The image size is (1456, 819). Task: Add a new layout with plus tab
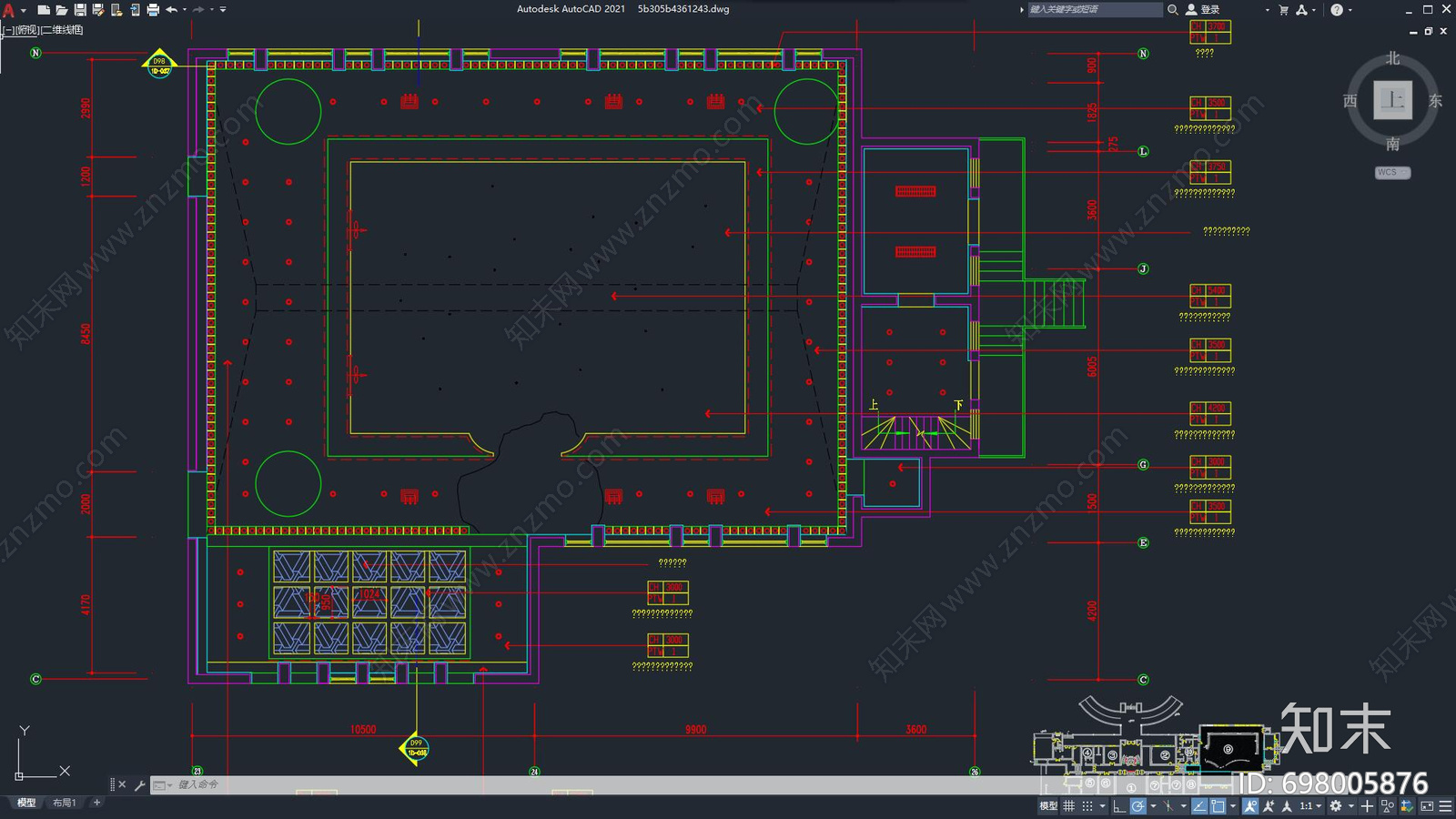pos(96,803)
